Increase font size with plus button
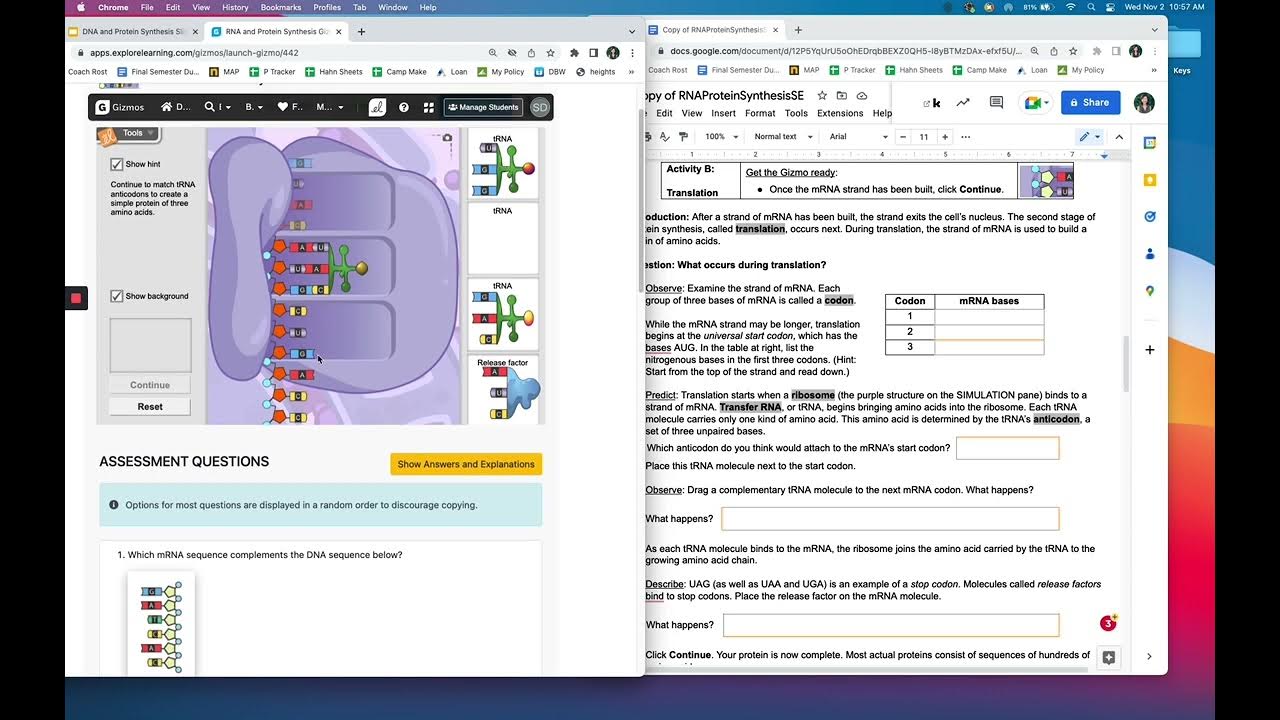Viewport: 1280px width, 720px height. (x=944, y=136)
